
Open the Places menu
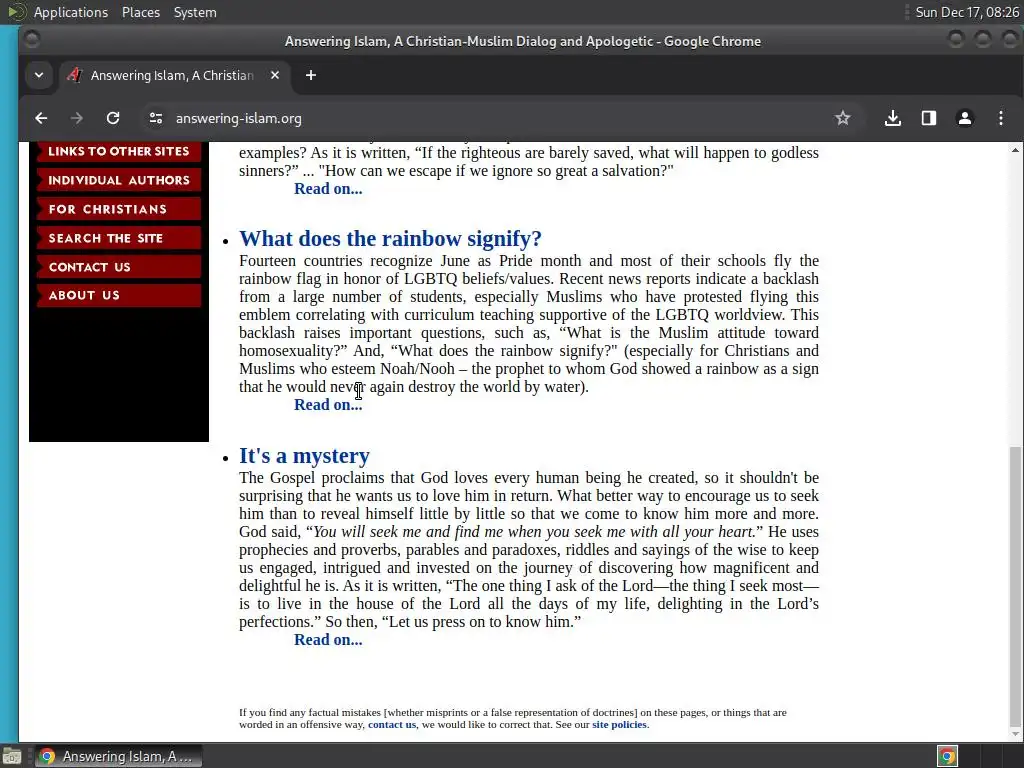pos(140,12)
